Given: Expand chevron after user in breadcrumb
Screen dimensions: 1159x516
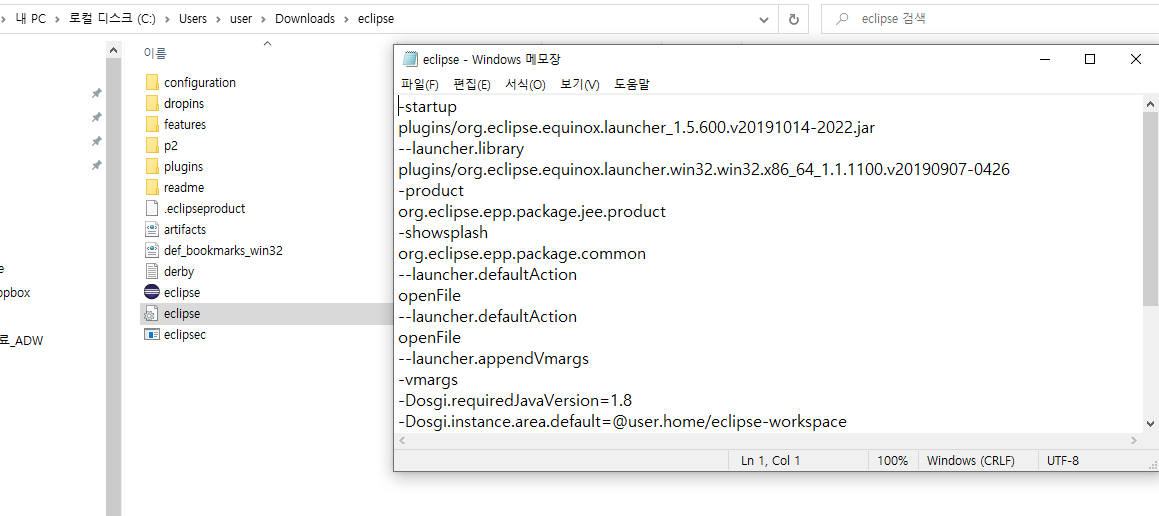Looking at the screenshot, I should pyautogui.click(x=264, y=19).
